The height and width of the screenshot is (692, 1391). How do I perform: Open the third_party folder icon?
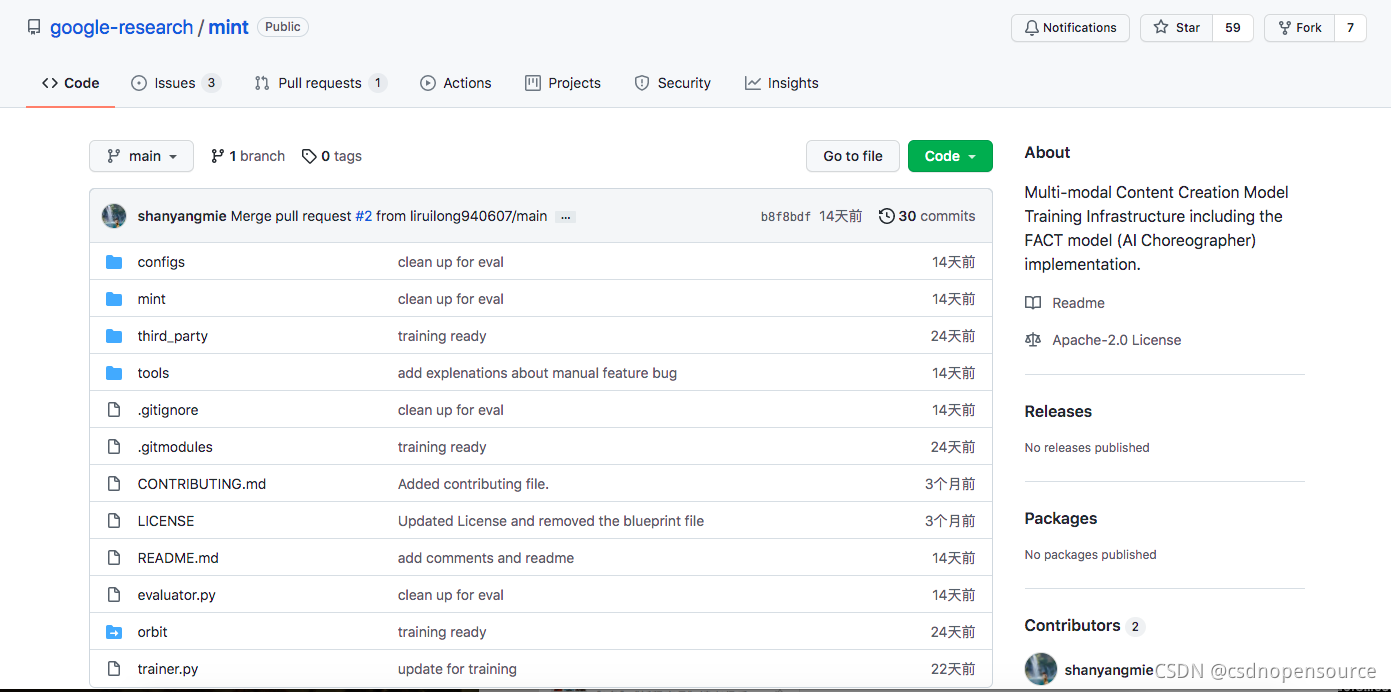coord(114,336)
